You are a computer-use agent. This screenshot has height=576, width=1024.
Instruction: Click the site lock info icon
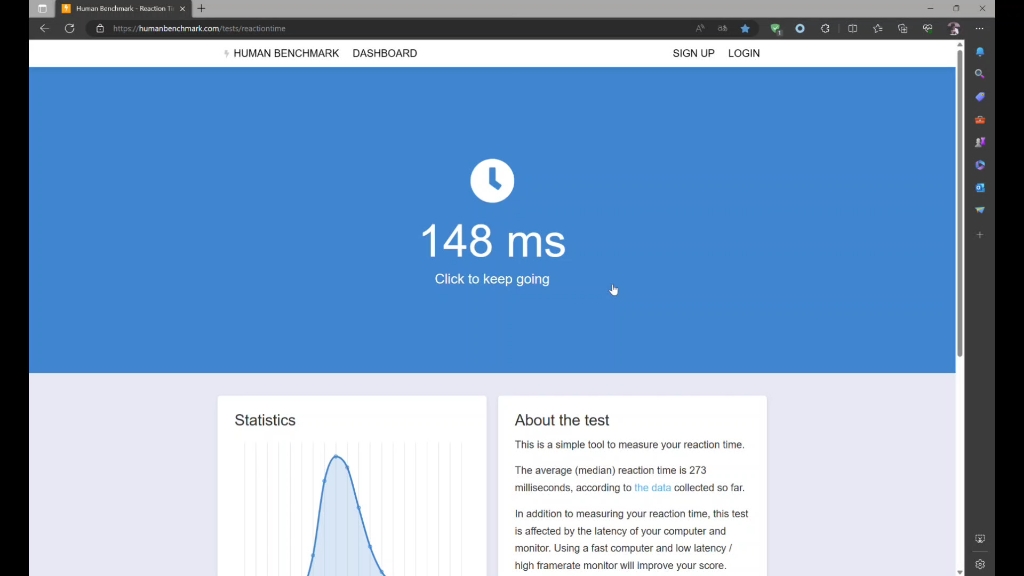100,28
